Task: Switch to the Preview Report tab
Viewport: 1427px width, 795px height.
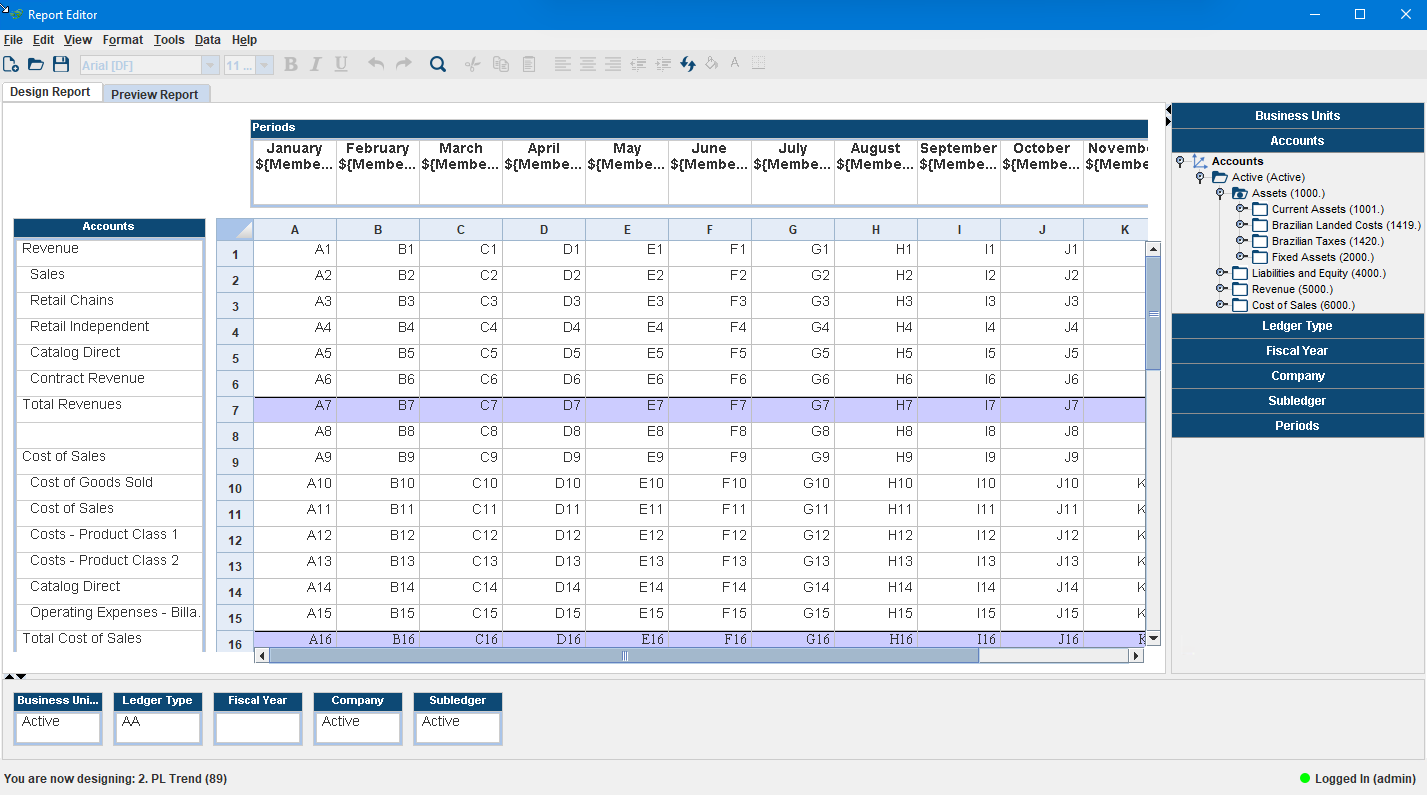Action: pos(156,93)
